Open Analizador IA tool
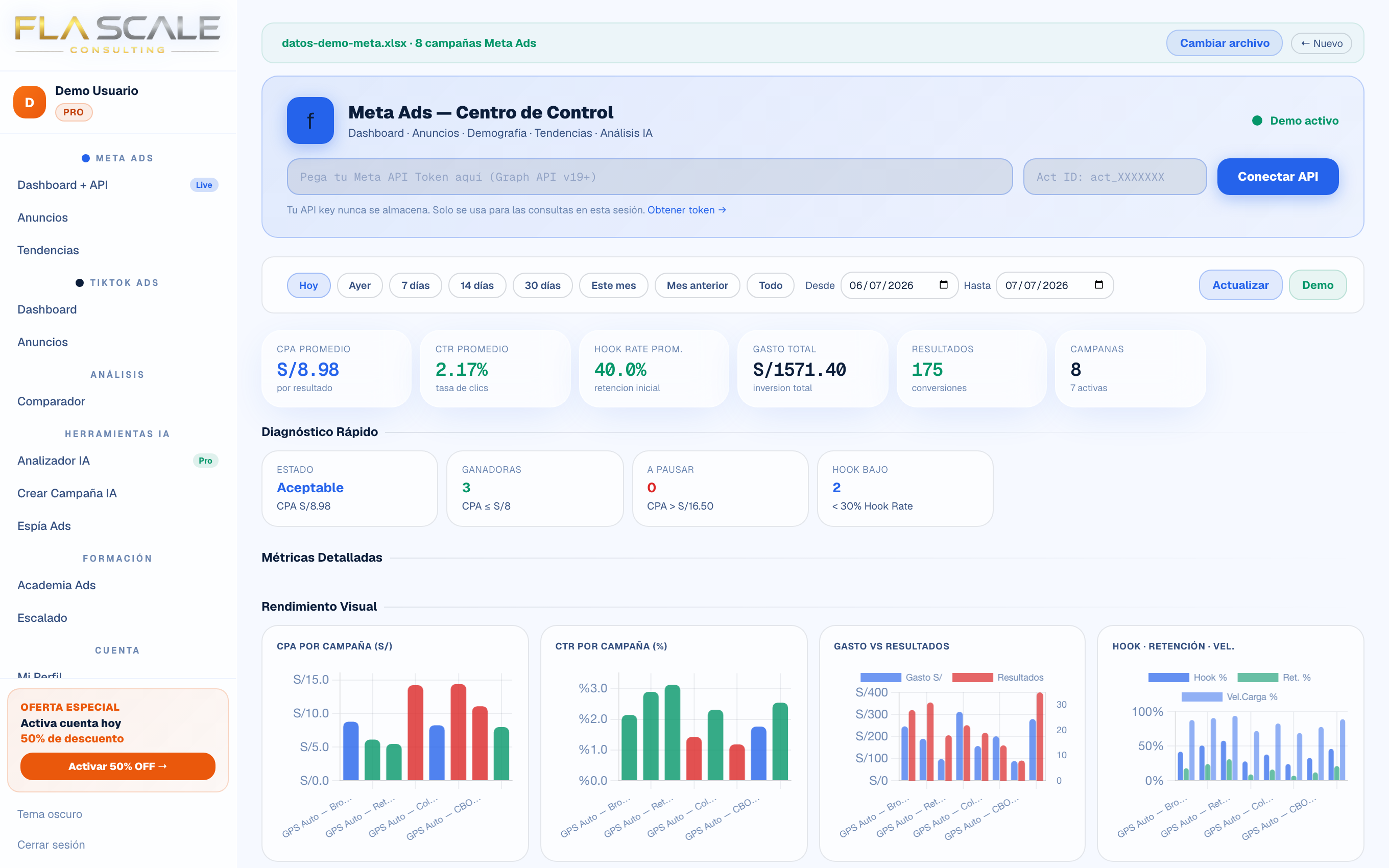The image size is (1389, 868). coord(117,461)
